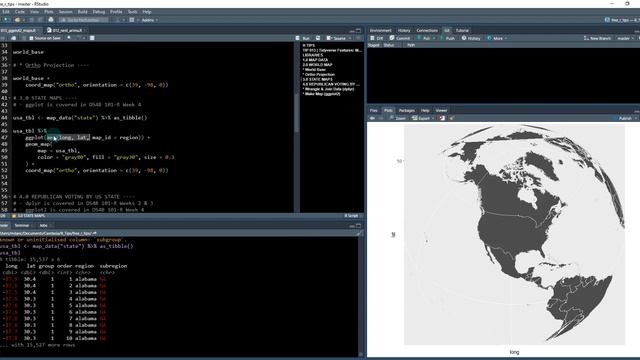The image size is (640, 360).
Task: Open the Help menu in menu bar
Action: click(x=147, y=11)
